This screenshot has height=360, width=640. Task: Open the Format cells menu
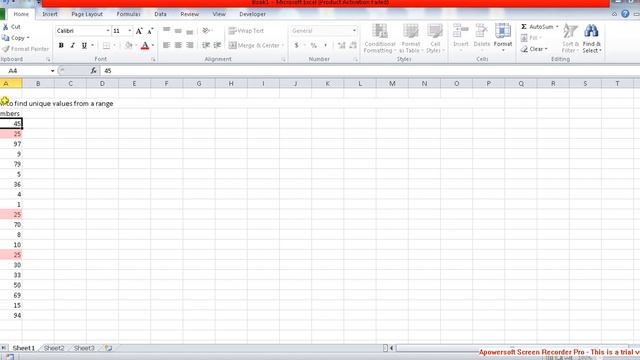click(x=503, y=37)
